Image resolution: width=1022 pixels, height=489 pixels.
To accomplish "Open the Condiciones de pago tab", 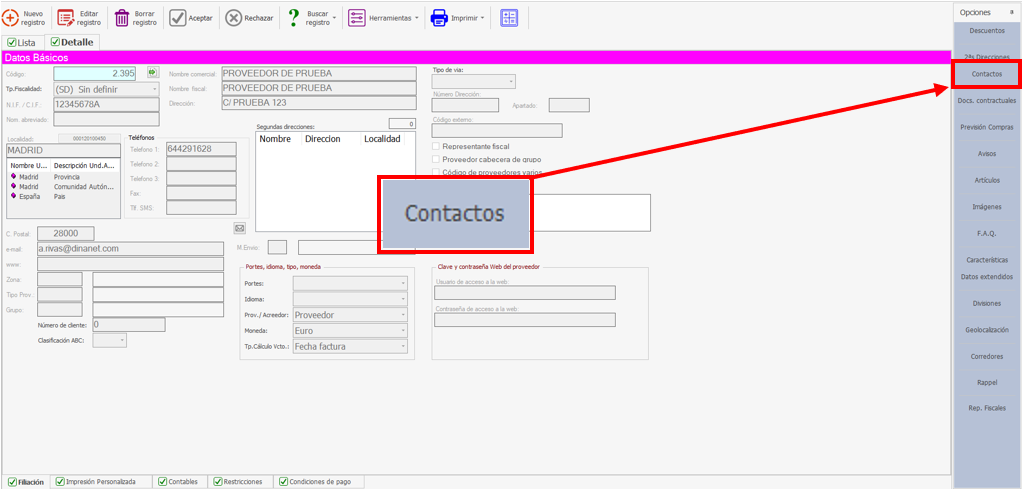I will point(315,482).
